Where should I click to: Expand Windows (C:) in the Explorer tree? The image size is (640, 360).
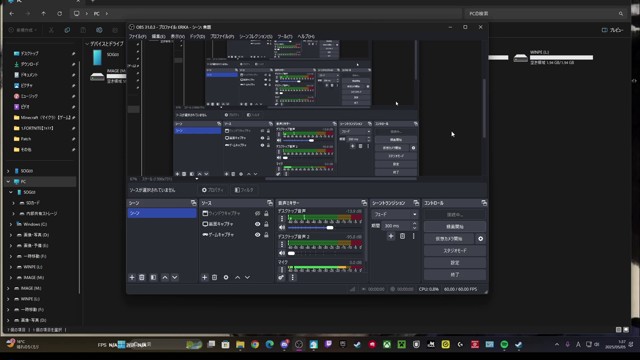point(11,224)
